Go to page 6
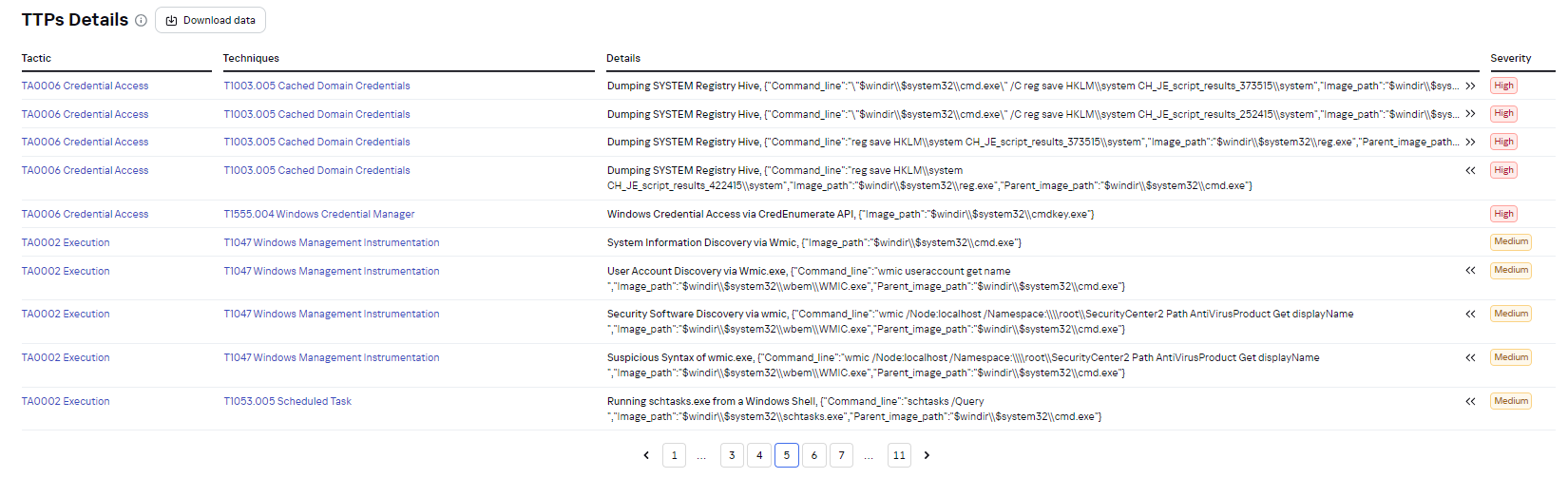The width and height of the screenshot is (1568, 478). [x=813, y=455]
